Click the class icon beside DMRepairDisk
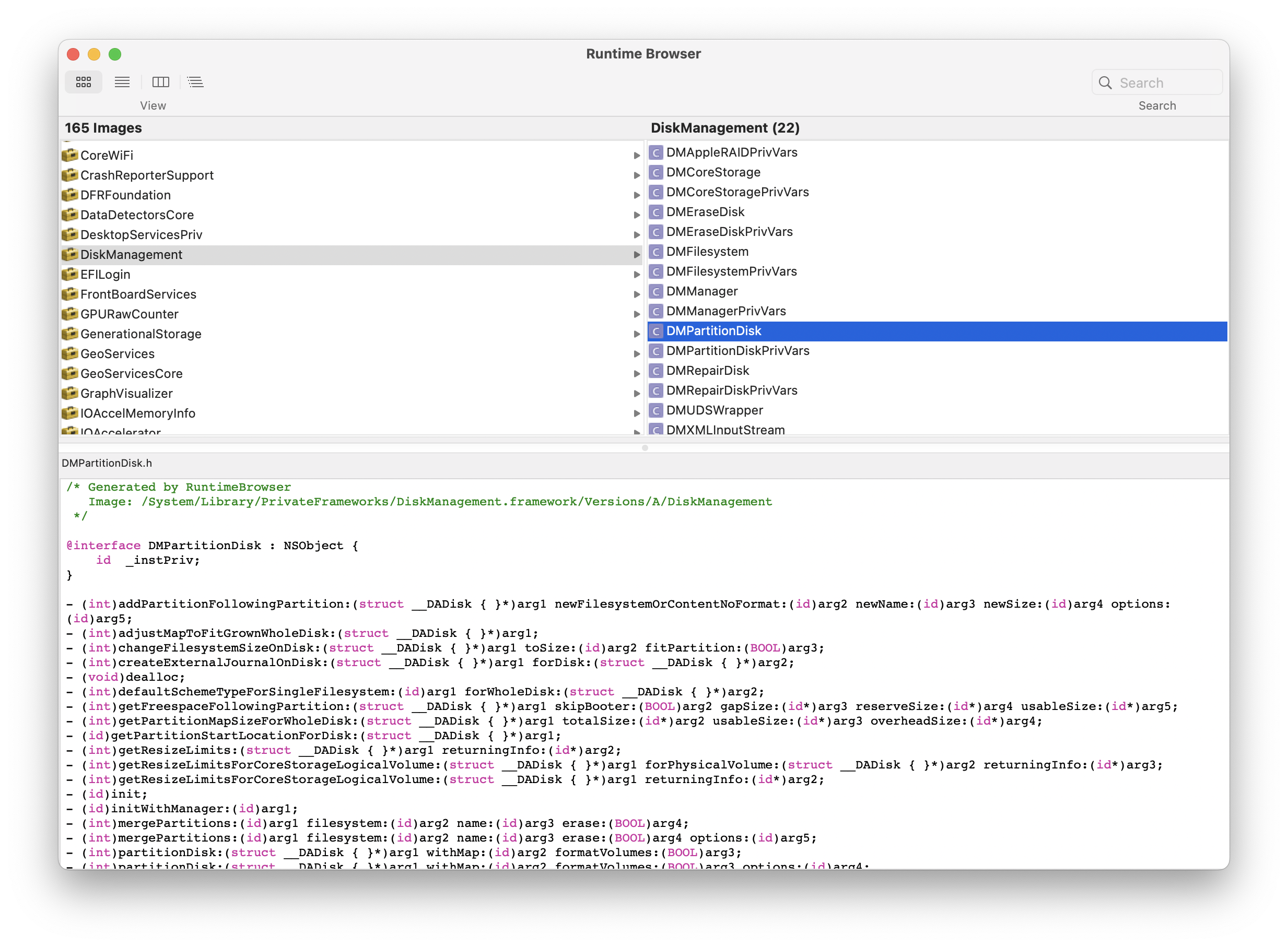The height and width of the screenshot is (947, 1288). pos(656,371)
